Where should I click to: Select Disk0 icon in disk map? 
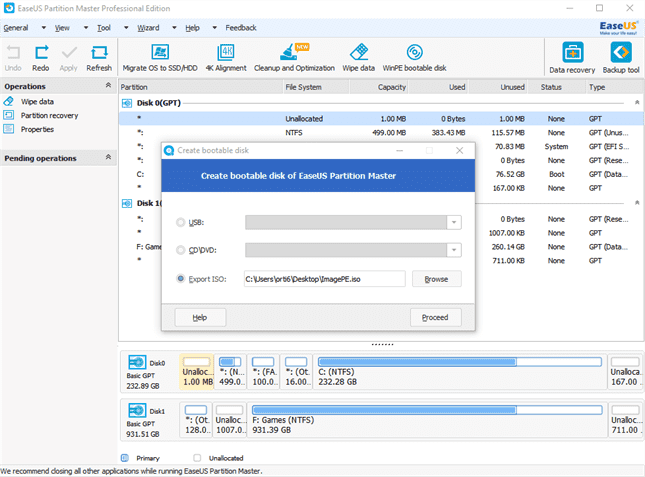tap(137, 362)
